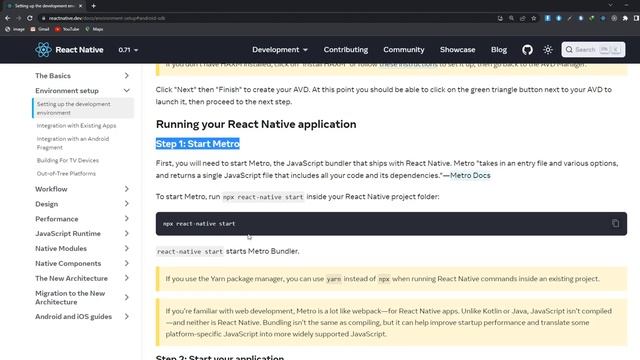Go back with the browser back arrow
The height and width of the screenshot is (360, 640).
7,18
